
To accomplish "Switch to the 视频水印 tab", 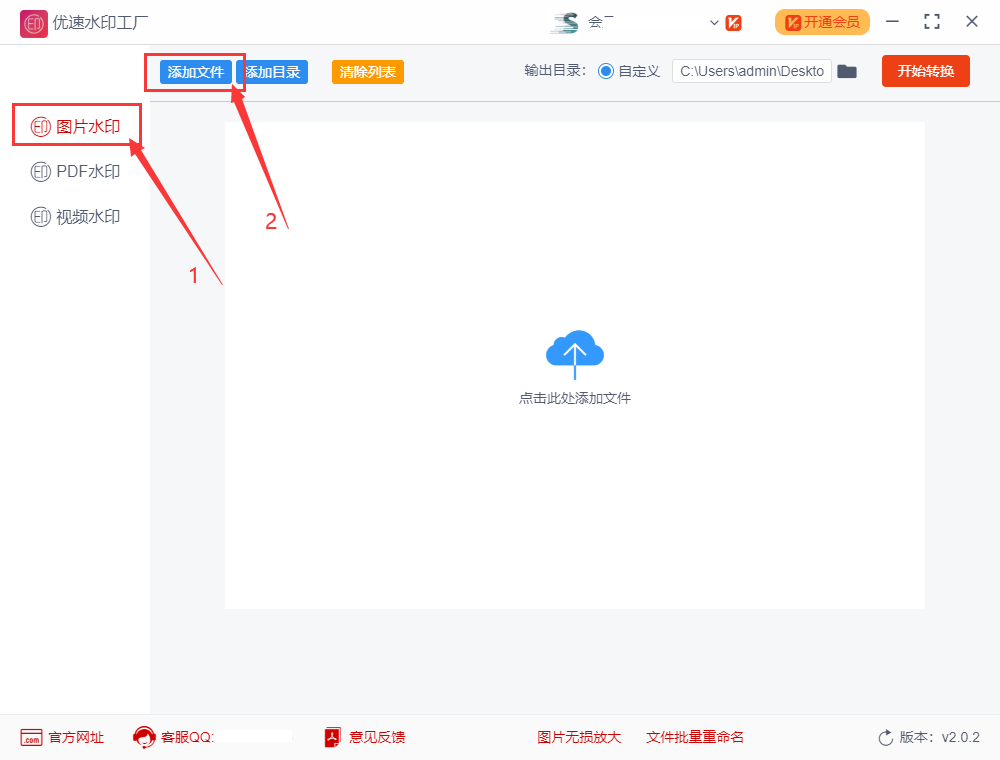I will point(85,216).
